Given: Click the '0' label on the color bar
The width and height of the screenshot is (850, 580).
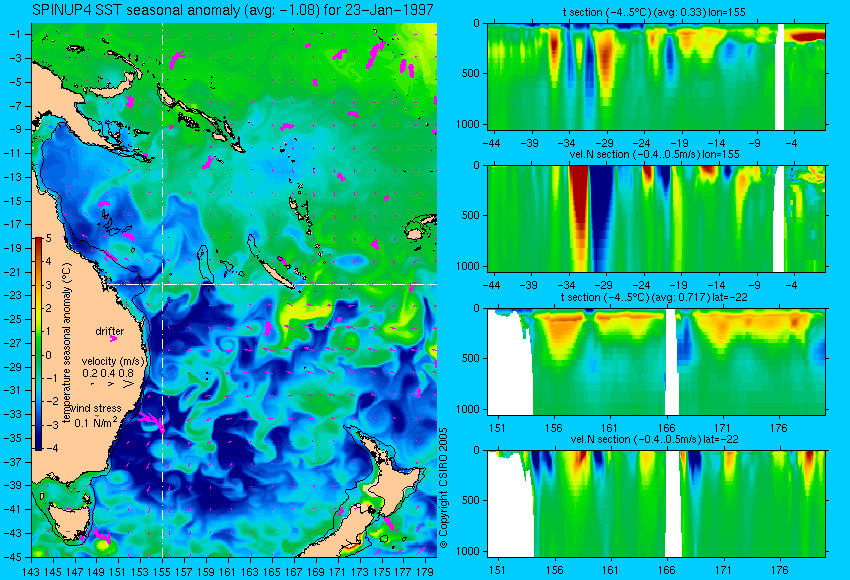Looking at the screenshot, I should click(49, 355).
